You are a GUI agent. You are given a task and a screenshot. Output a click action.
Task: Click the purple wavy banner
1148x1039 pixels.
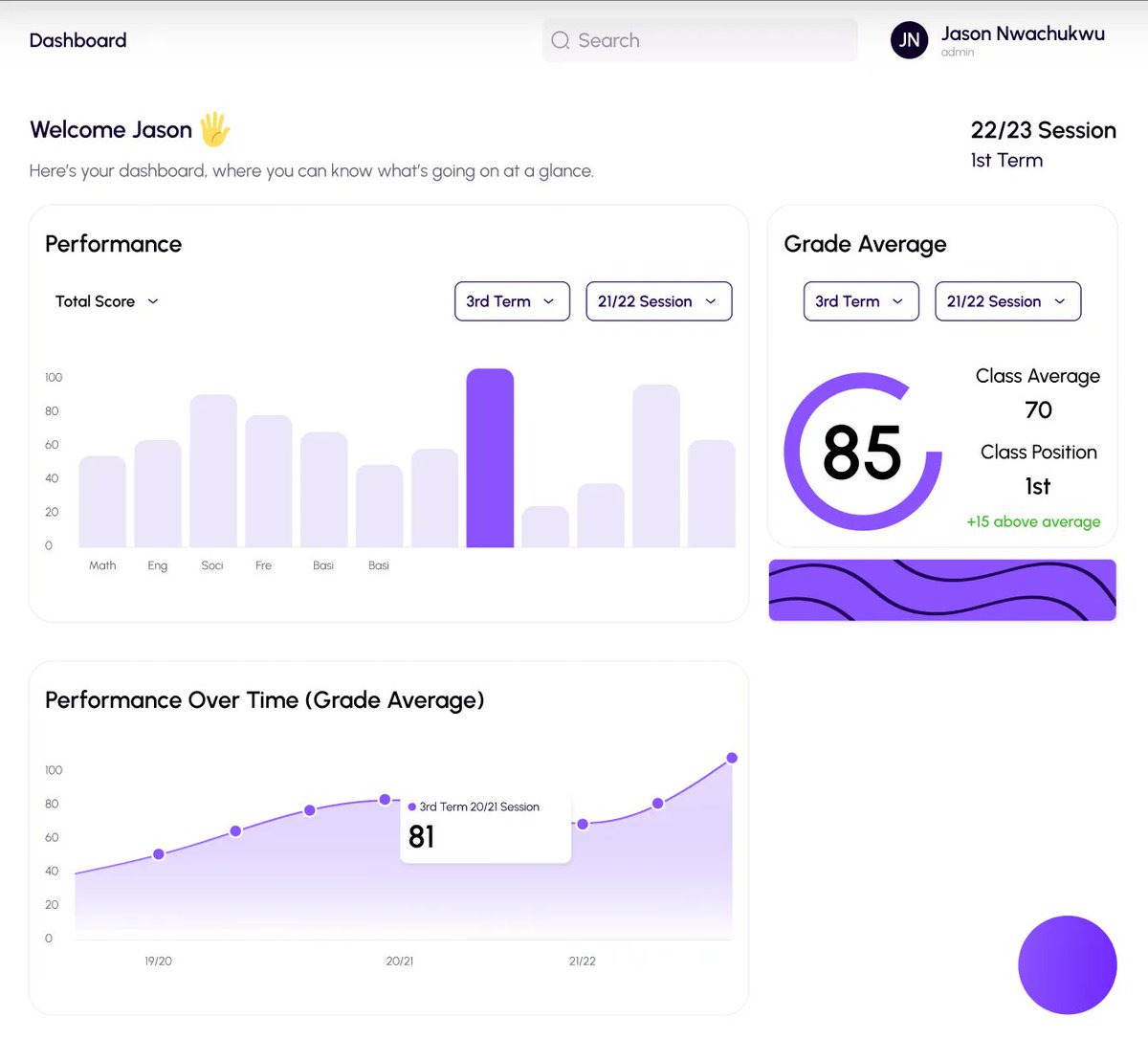click(942, 590)
